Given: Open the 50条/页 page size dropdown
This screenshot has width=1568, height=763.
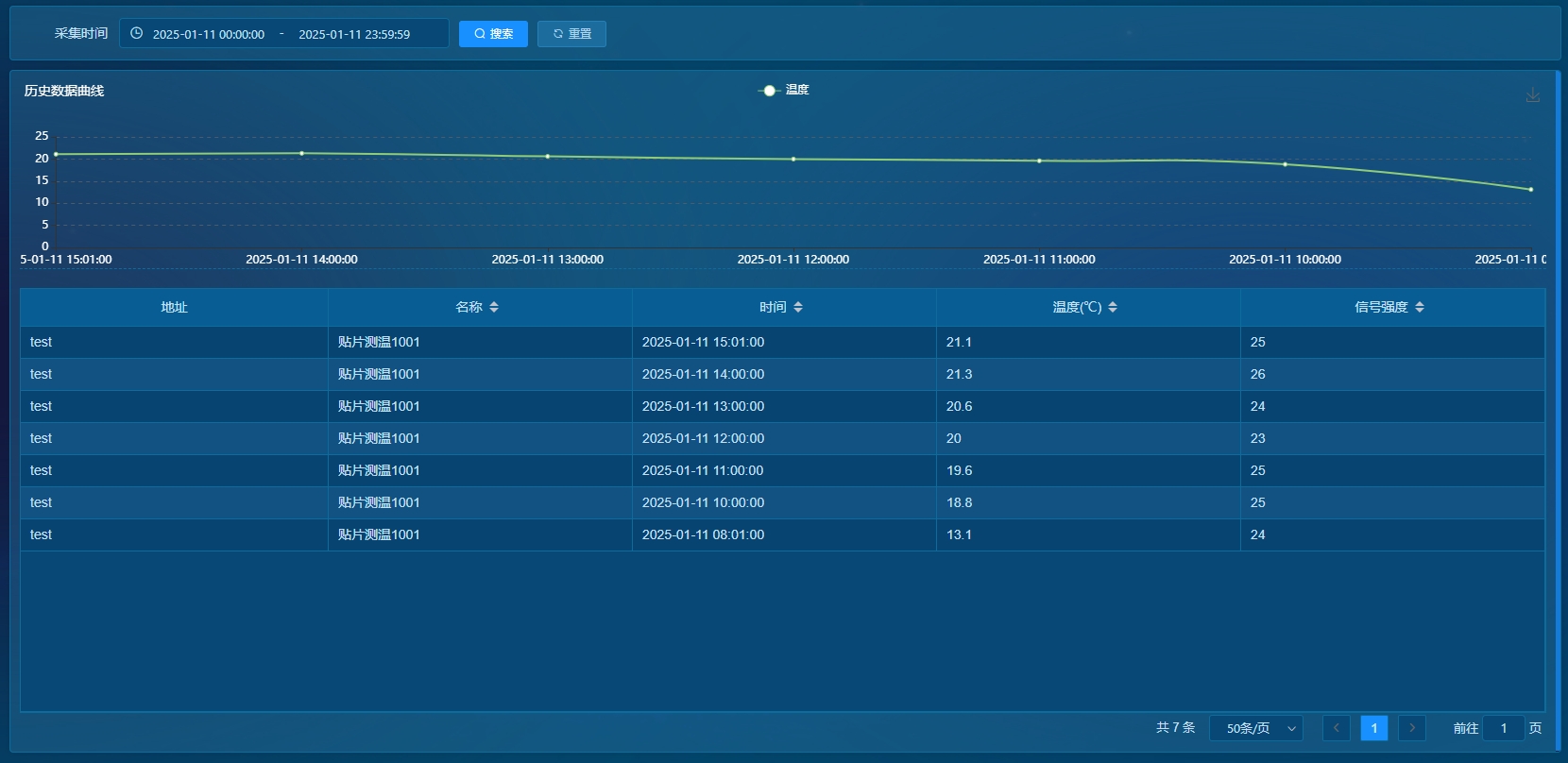Looking at the screenshot, I should click(1256, 728).
